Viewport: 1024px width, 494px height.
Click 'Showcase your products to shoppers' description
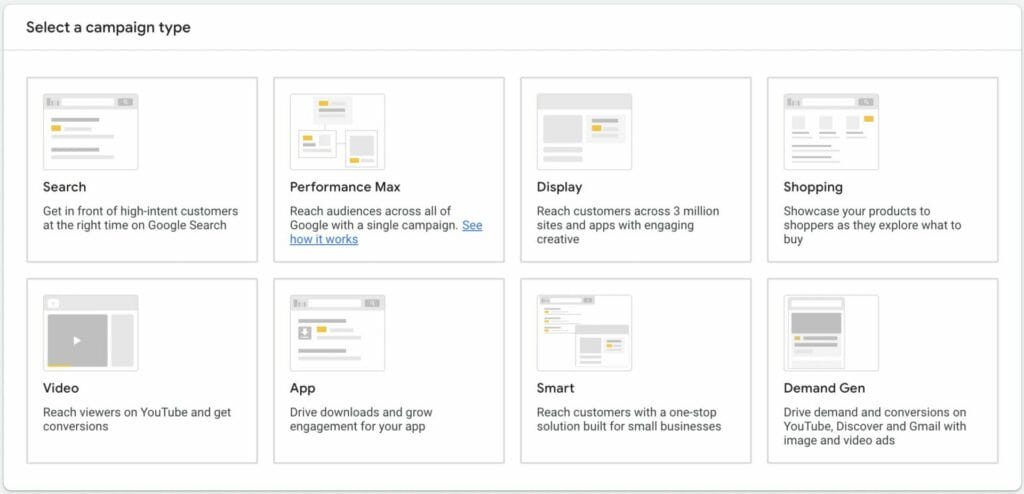click(872, 225)
